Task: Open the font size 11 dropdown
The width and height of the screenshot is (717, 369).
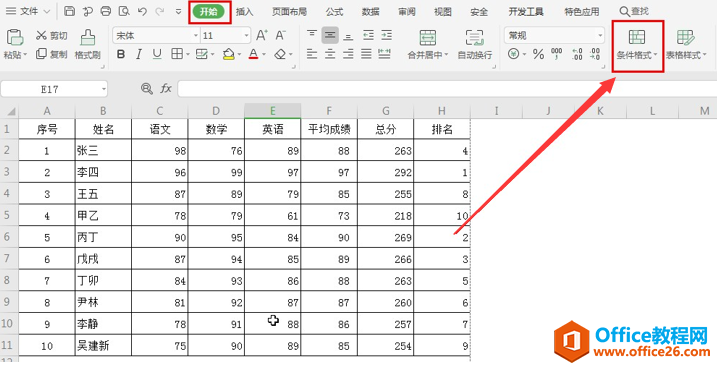Action: (x=246, y=36)
